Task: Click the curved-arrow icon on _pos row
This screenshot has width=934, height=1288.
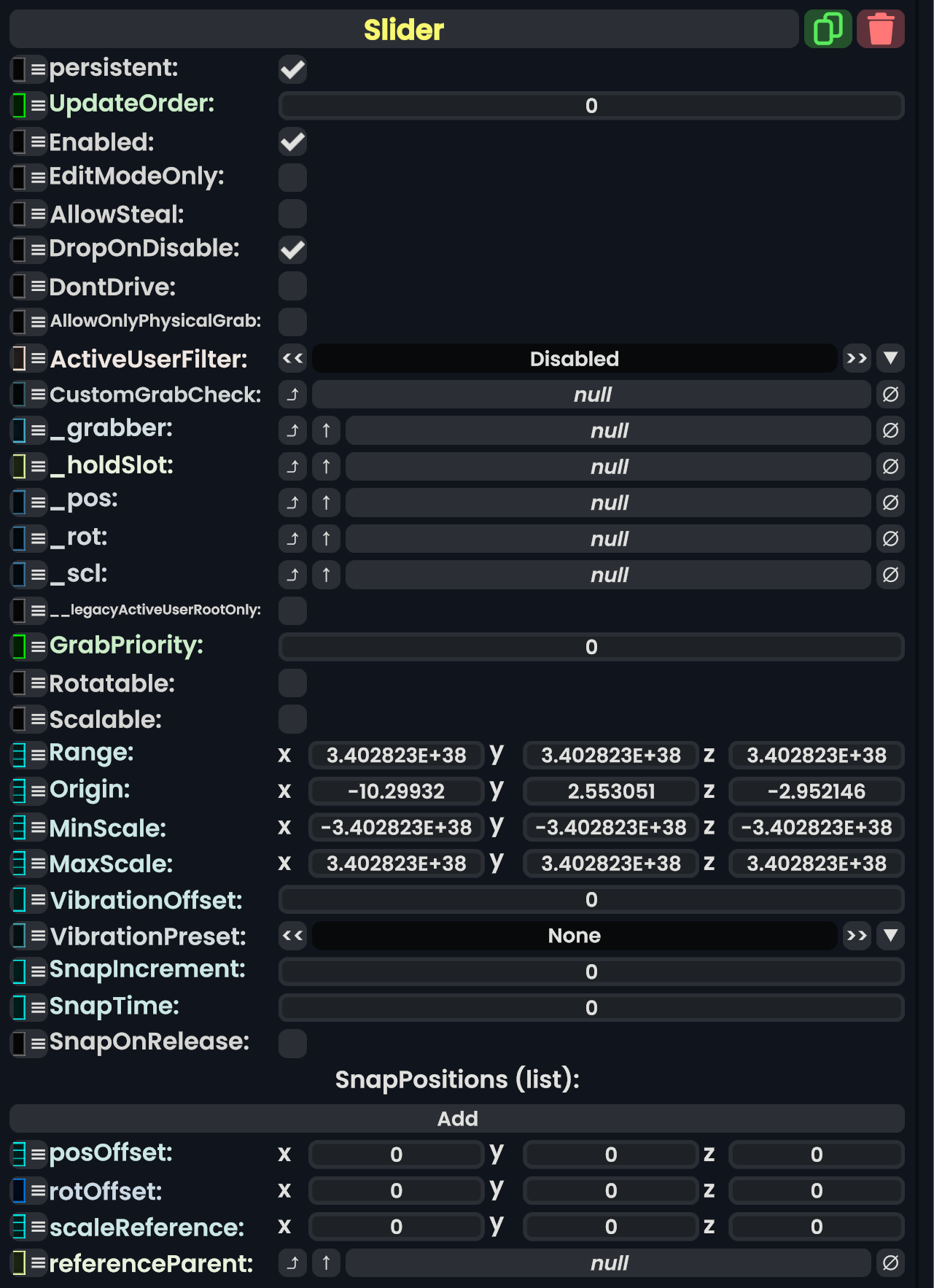Action: 292,503
